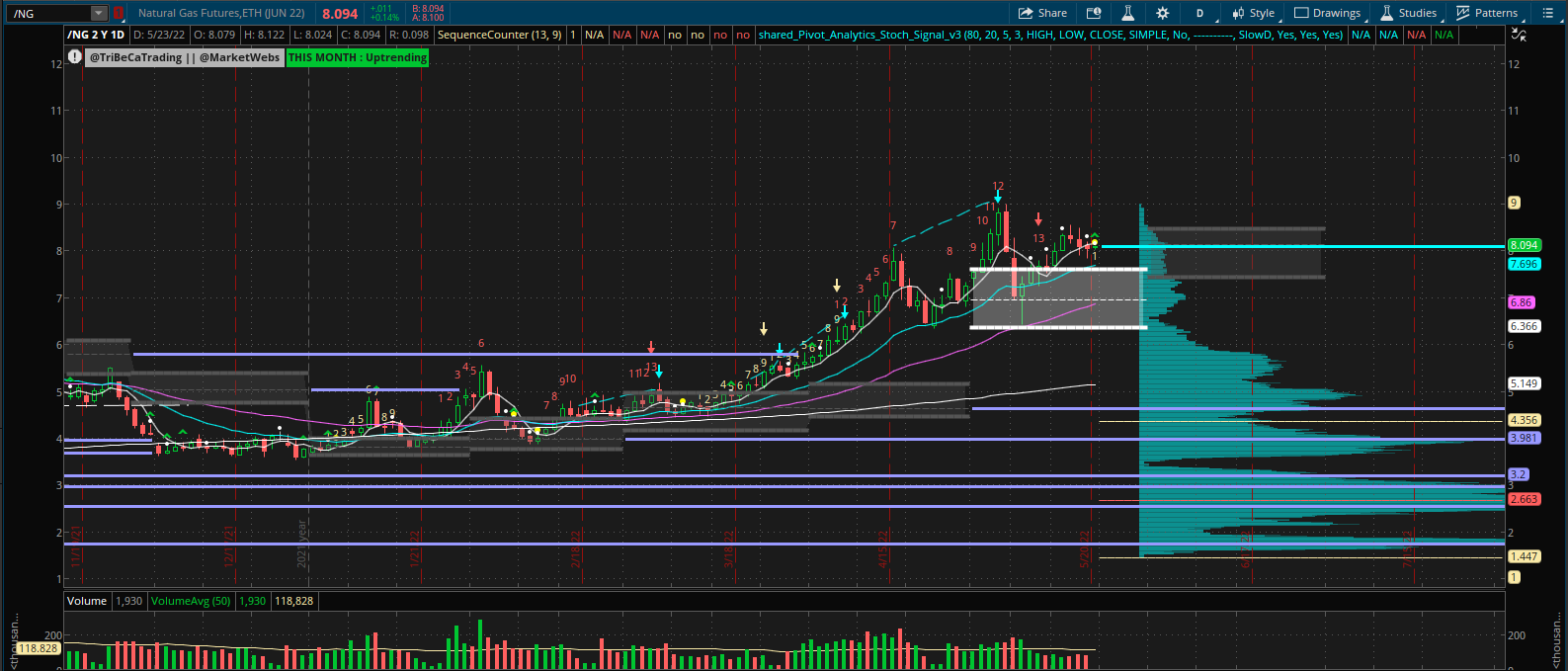Click the D: 5/23/22 date readout
Viewport: 1568px width, 671px height.
click(x=159, y=35)
